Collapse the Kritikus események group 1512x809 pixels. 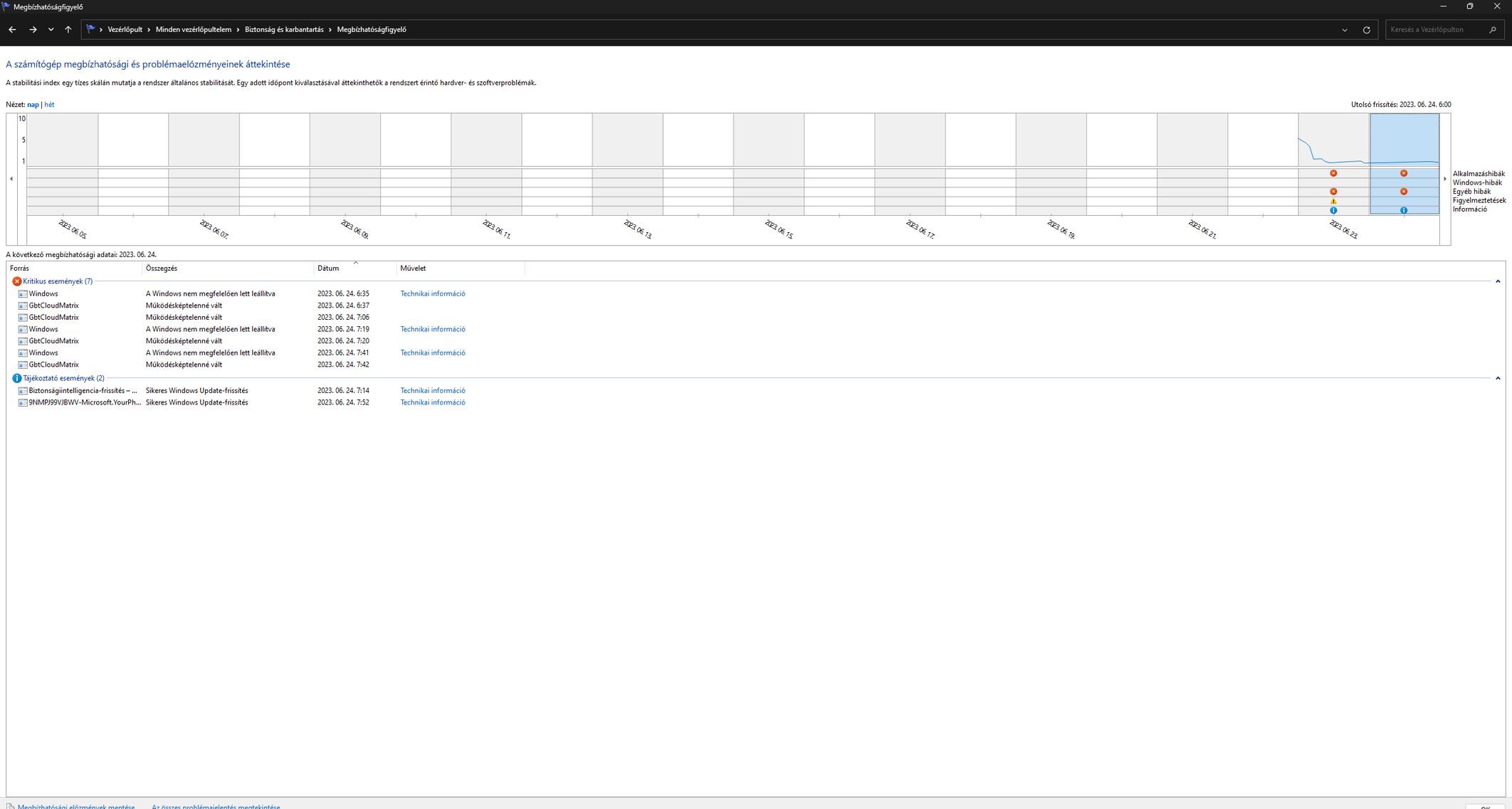tap(1498, 281)
